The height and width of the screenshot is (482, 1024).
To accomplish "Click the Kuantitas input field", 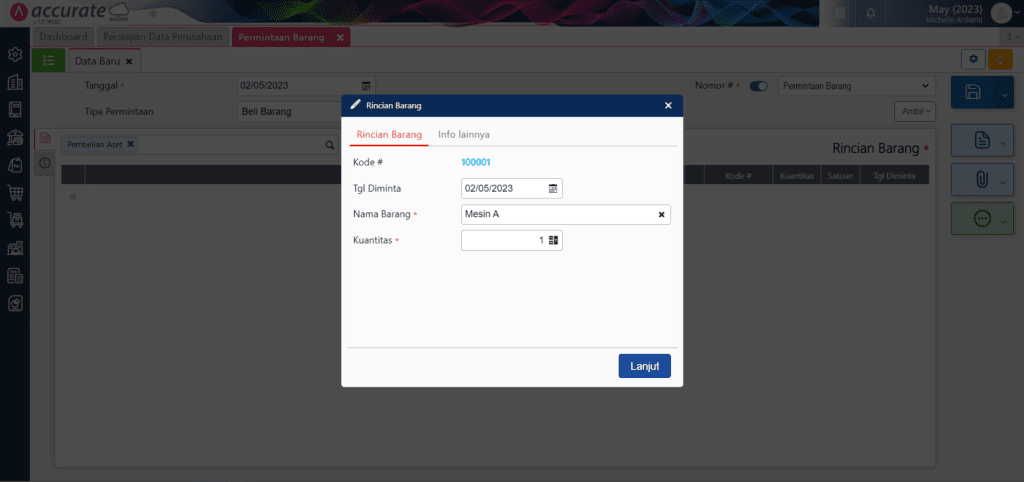I will [504, 240].
